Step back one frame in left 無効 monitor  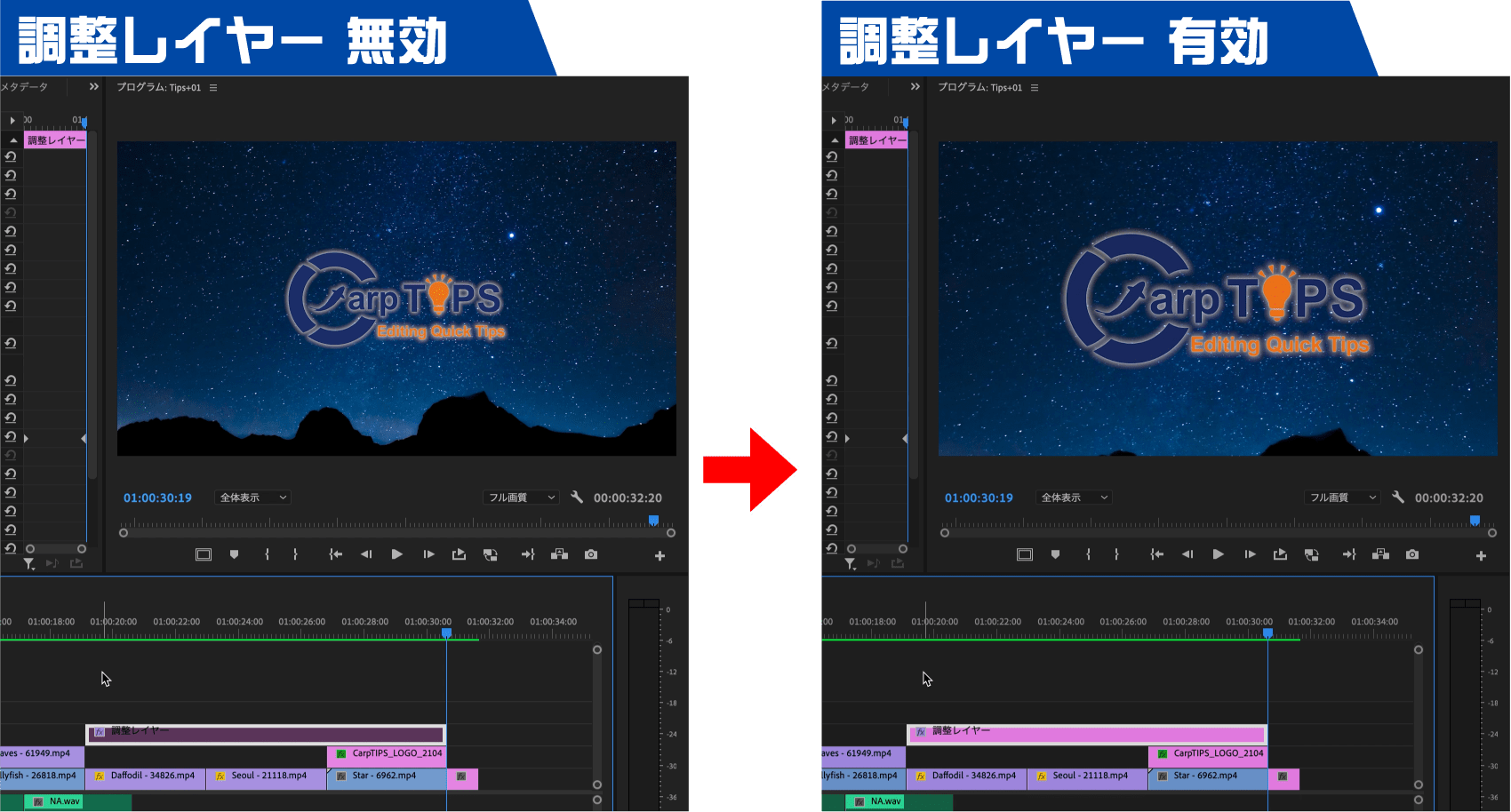tap(365, 554)
